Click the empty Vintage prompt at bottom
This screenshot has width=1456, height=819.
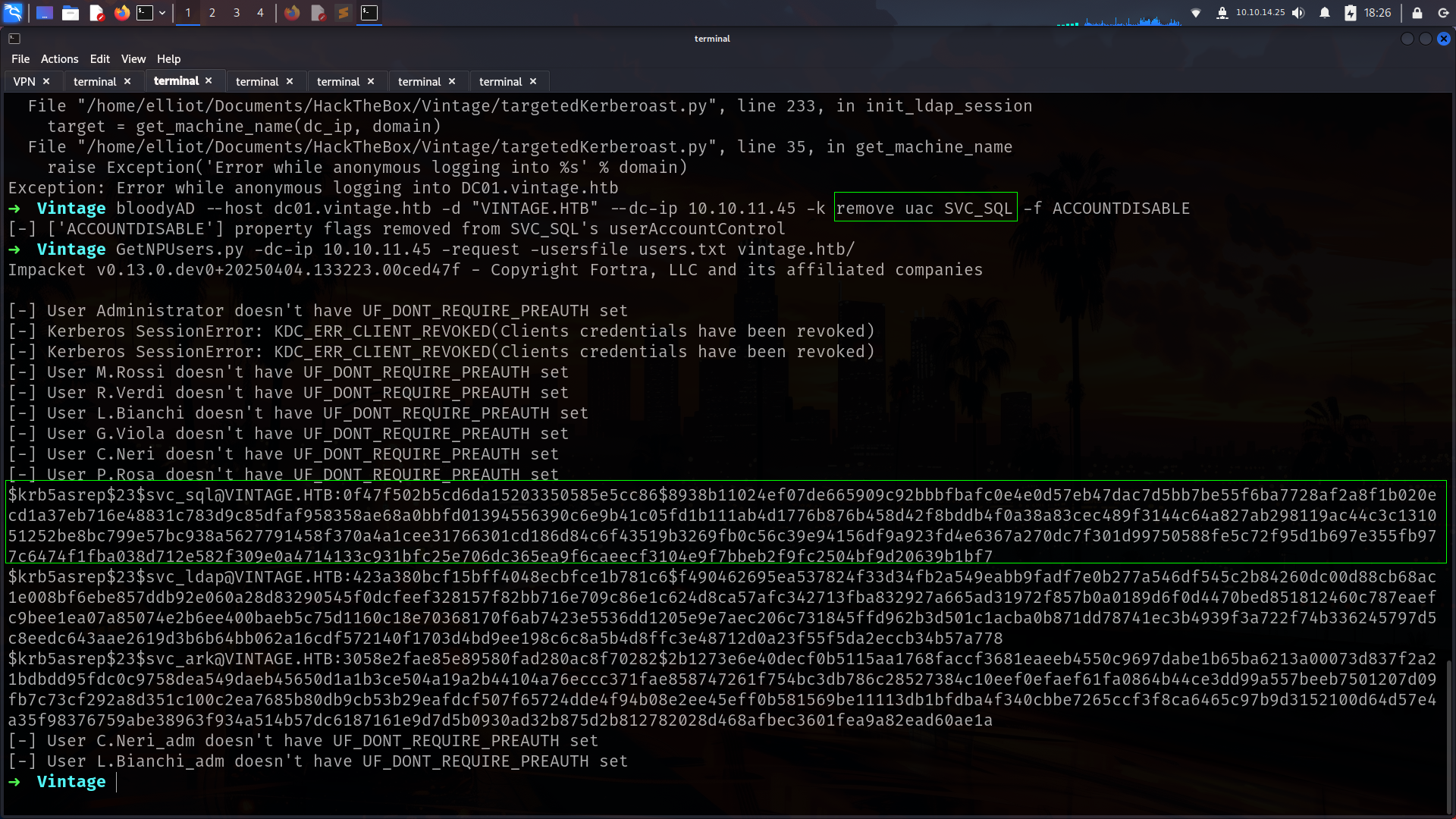[62, 782]
